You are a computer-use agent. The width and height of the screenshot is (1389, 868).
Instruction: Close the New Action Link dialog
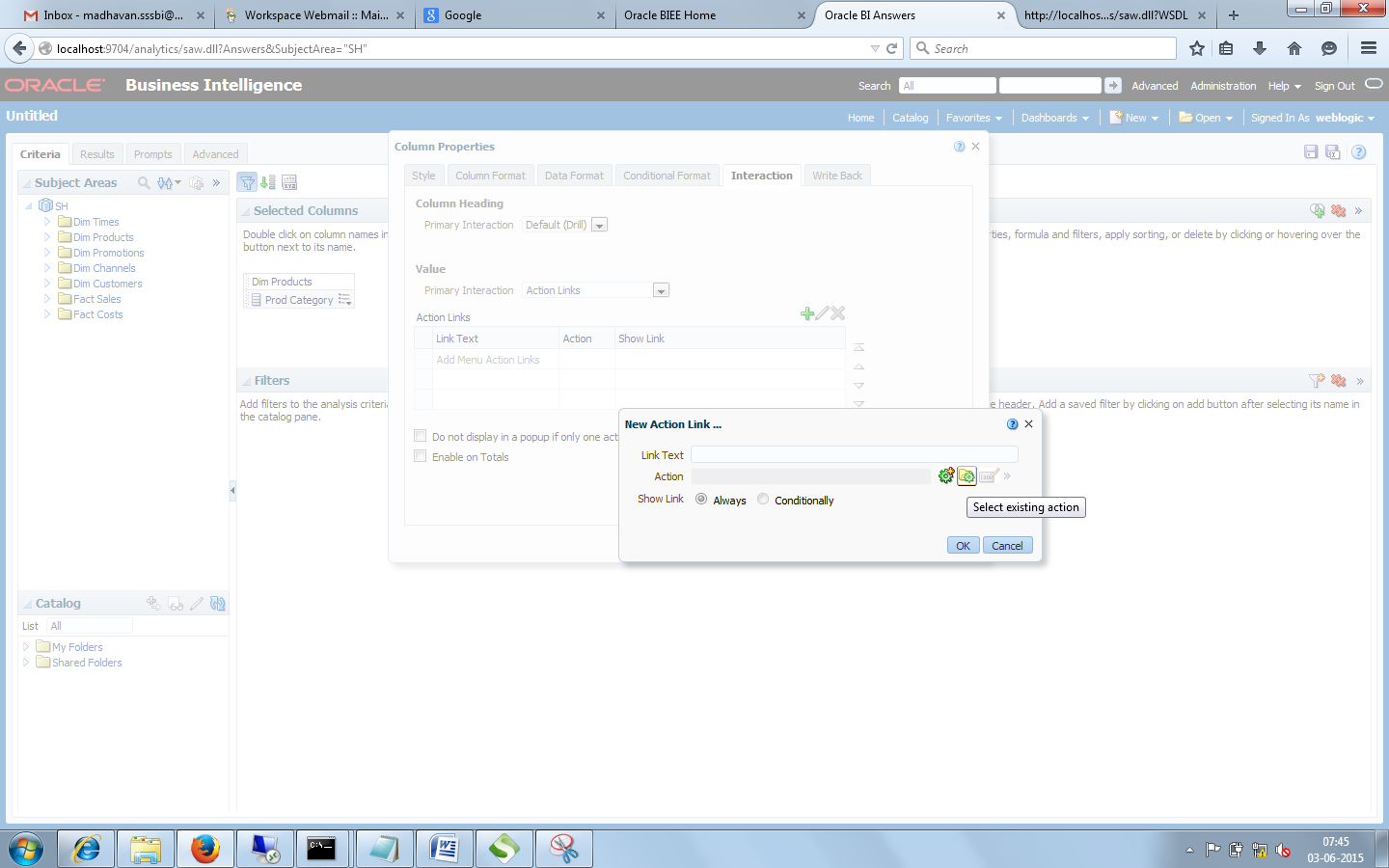1028,424
